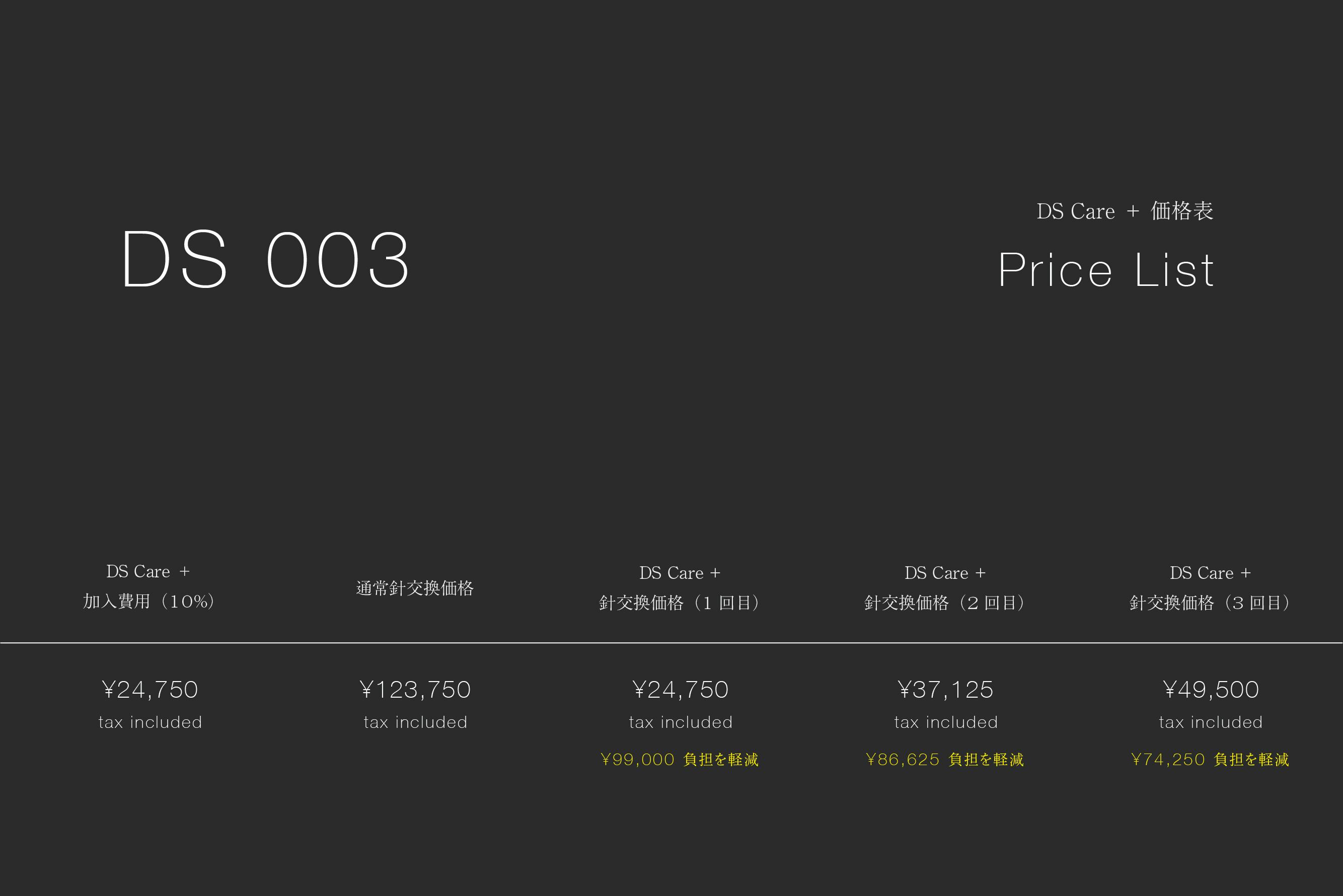1343x896 pixels.
Task: Click the ¥24,750 price under 加入費用
Action: [x=151, y=690]
